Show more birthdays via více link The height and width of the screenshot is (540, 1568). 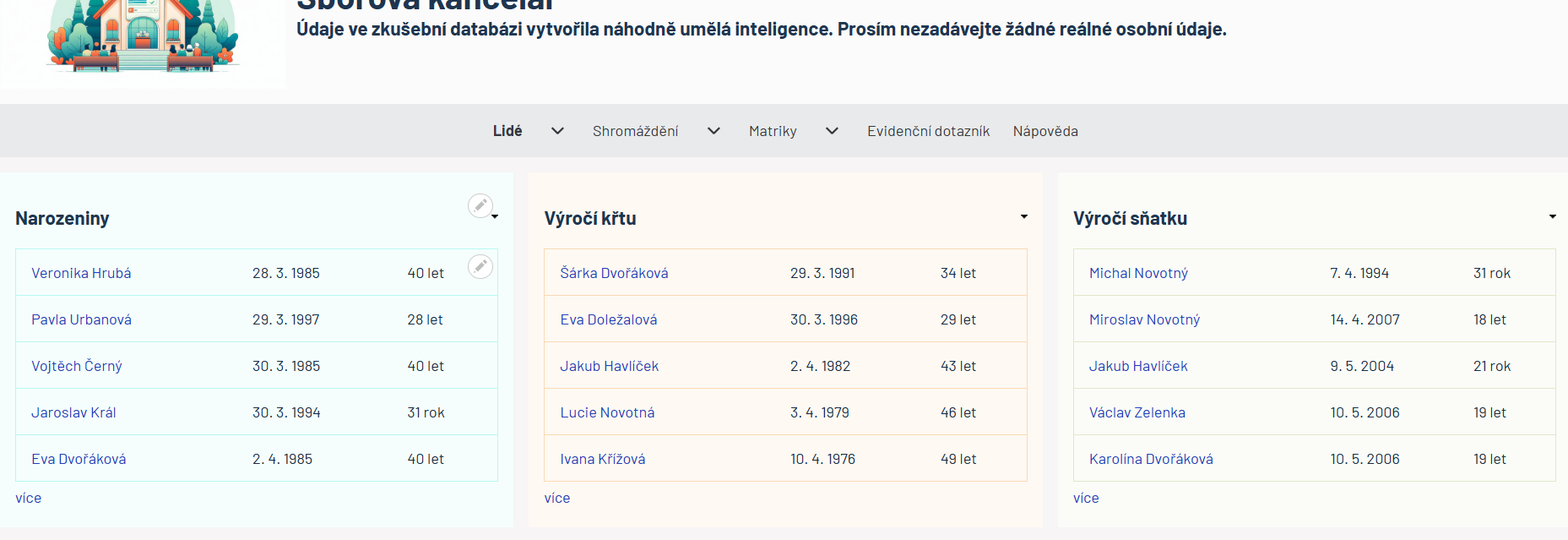29,498
